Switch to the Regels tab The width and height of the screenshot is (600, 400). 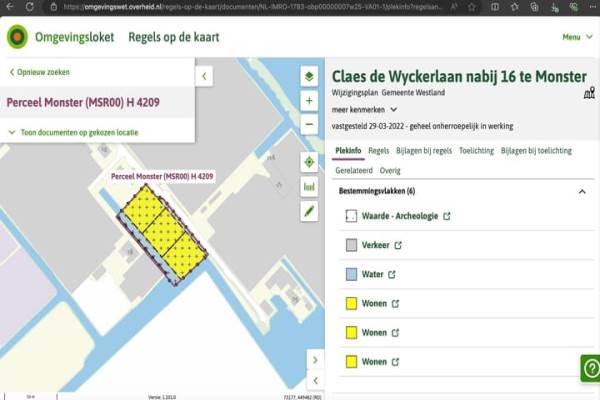[378, 151]
